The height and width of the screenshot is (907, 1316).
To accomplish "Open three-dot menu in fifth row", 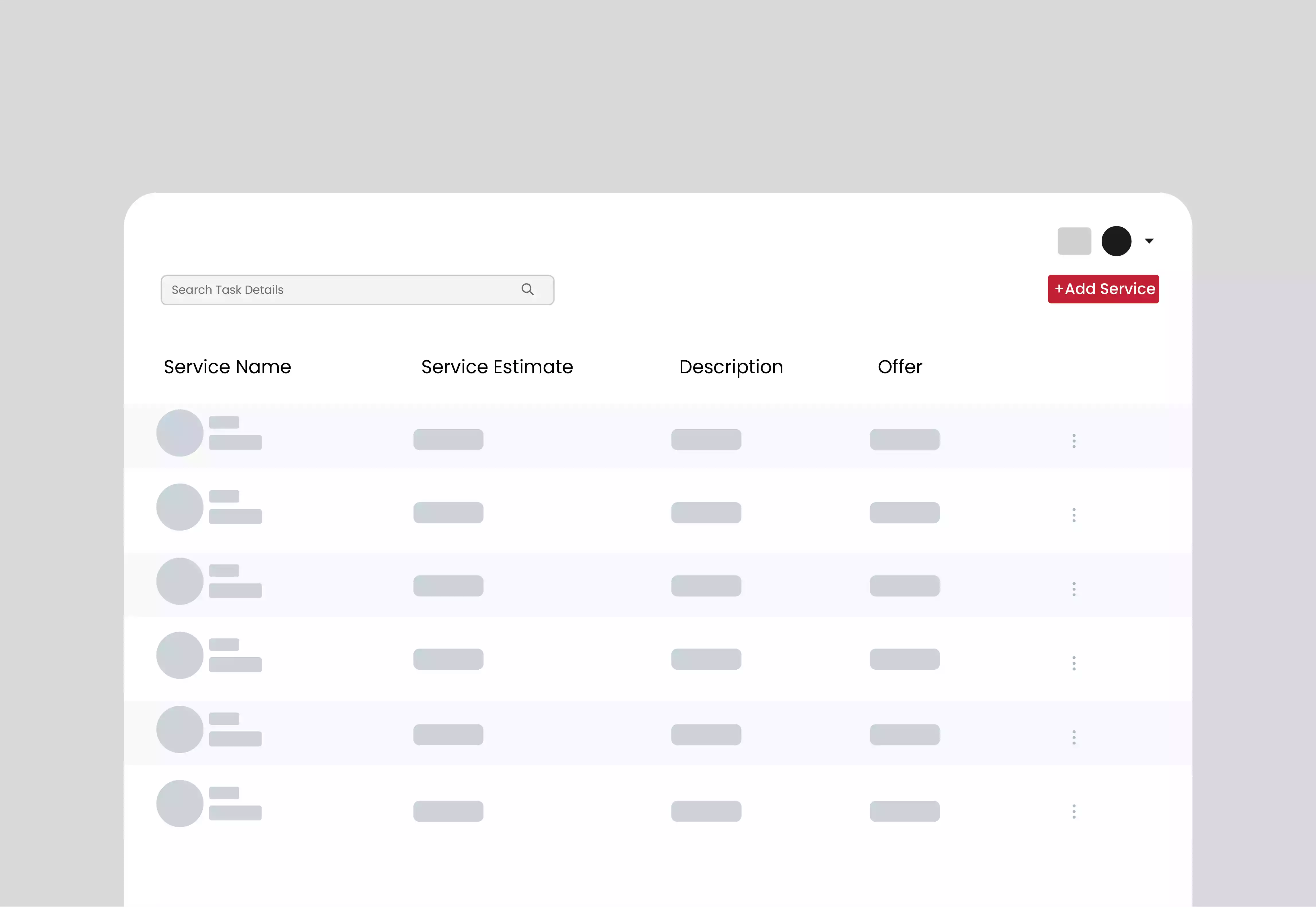I will click(x=1074, y=738).
